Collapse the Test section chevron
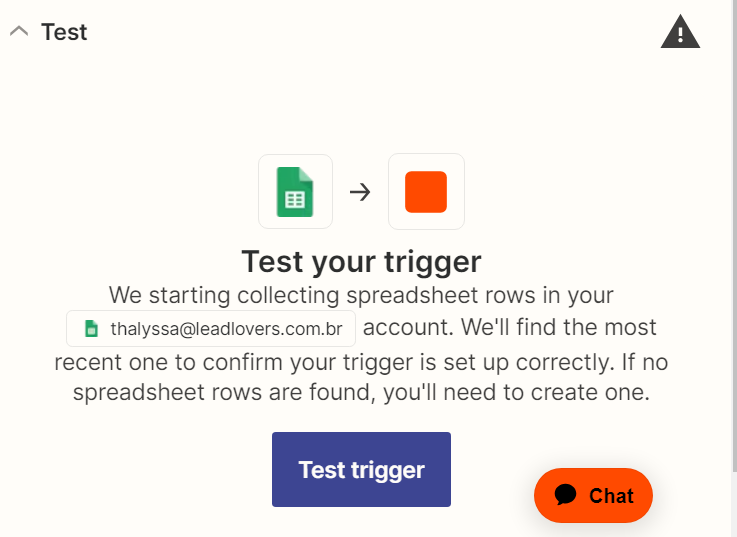The image size is (737, 537). pyautogui.click(x=18, y=31)
